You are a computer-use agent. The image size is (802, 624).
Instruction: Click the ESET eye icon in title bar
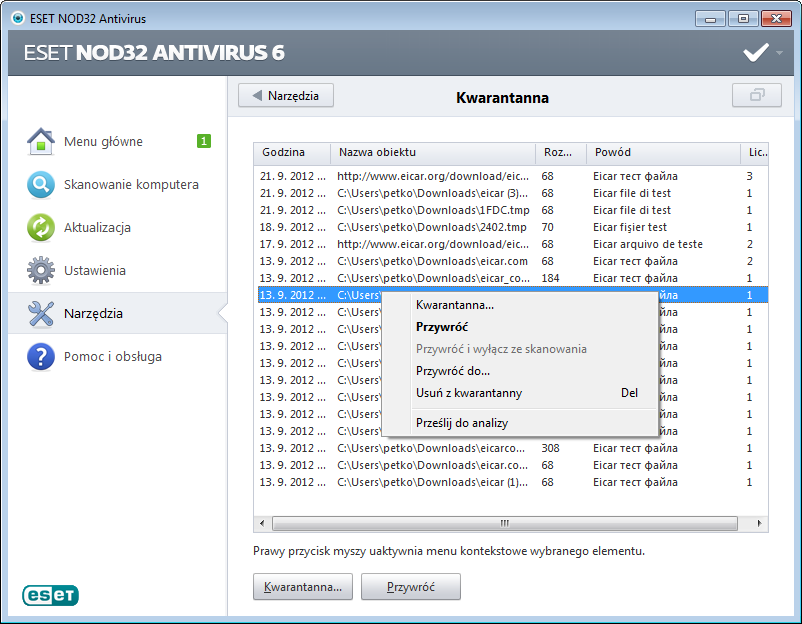coord(18,18)
